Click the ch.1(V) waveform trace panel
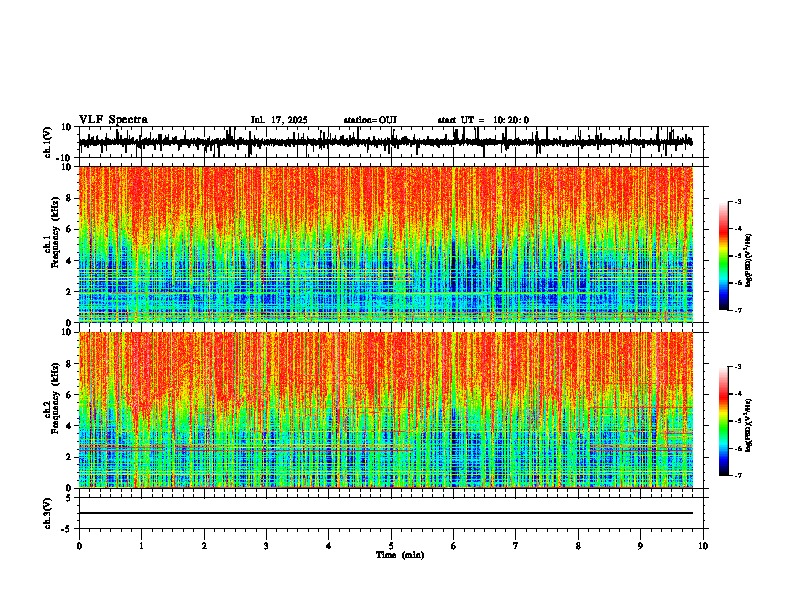Screen dimensions: 792x612 [x=391, y=142]
